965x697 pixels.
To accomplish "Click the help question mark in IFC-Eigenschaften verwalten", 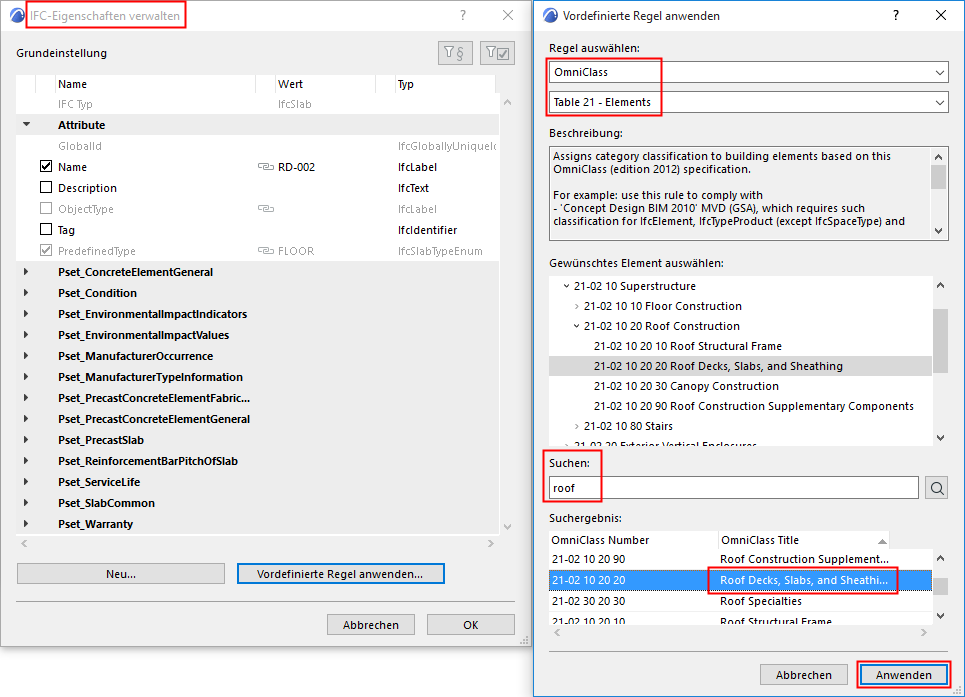I will coord(463,15).
